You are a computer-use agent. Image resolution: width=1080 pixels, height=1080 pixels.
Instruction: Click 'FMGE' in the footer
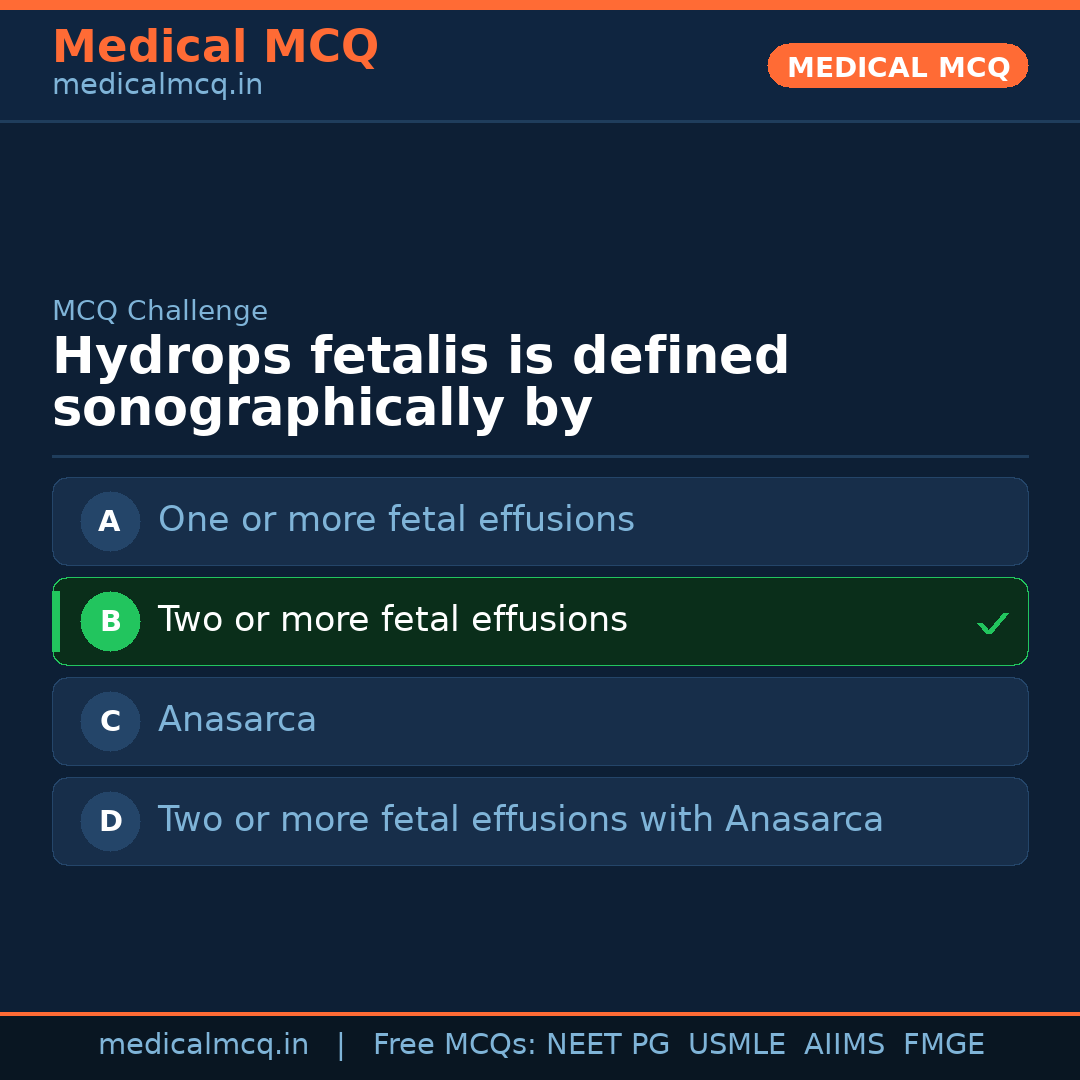click(943, 1045)
